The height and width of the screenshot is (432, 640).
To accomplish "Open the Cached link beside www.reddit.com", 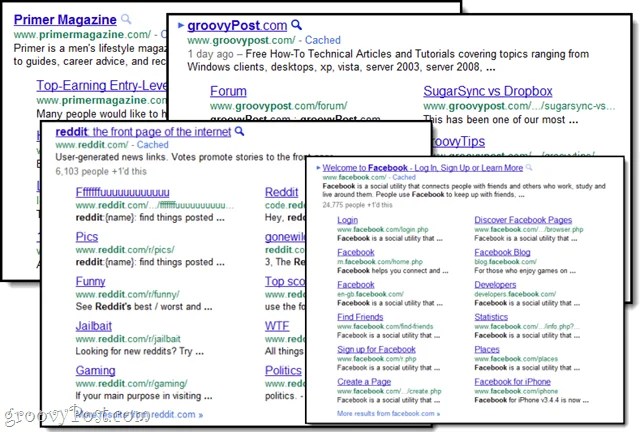I will 152,145.
